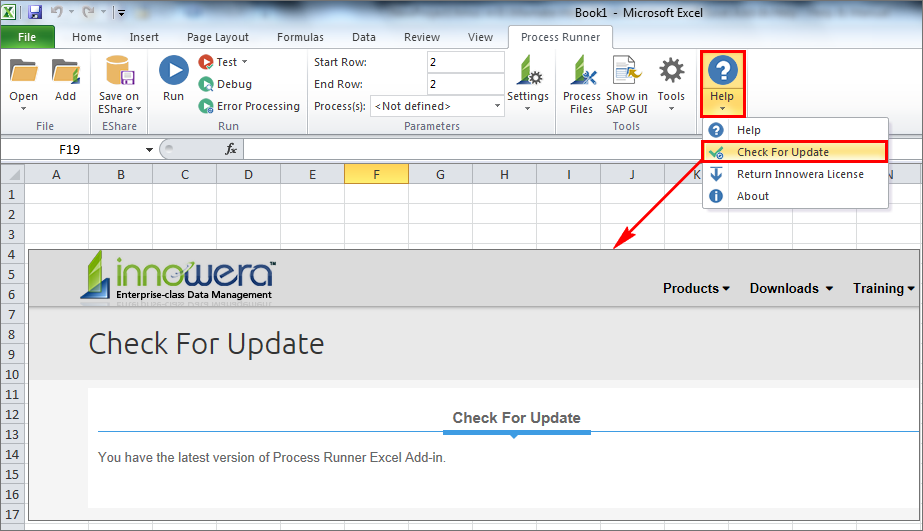Switch to the Formulas ribbon tab

point(300,37)
